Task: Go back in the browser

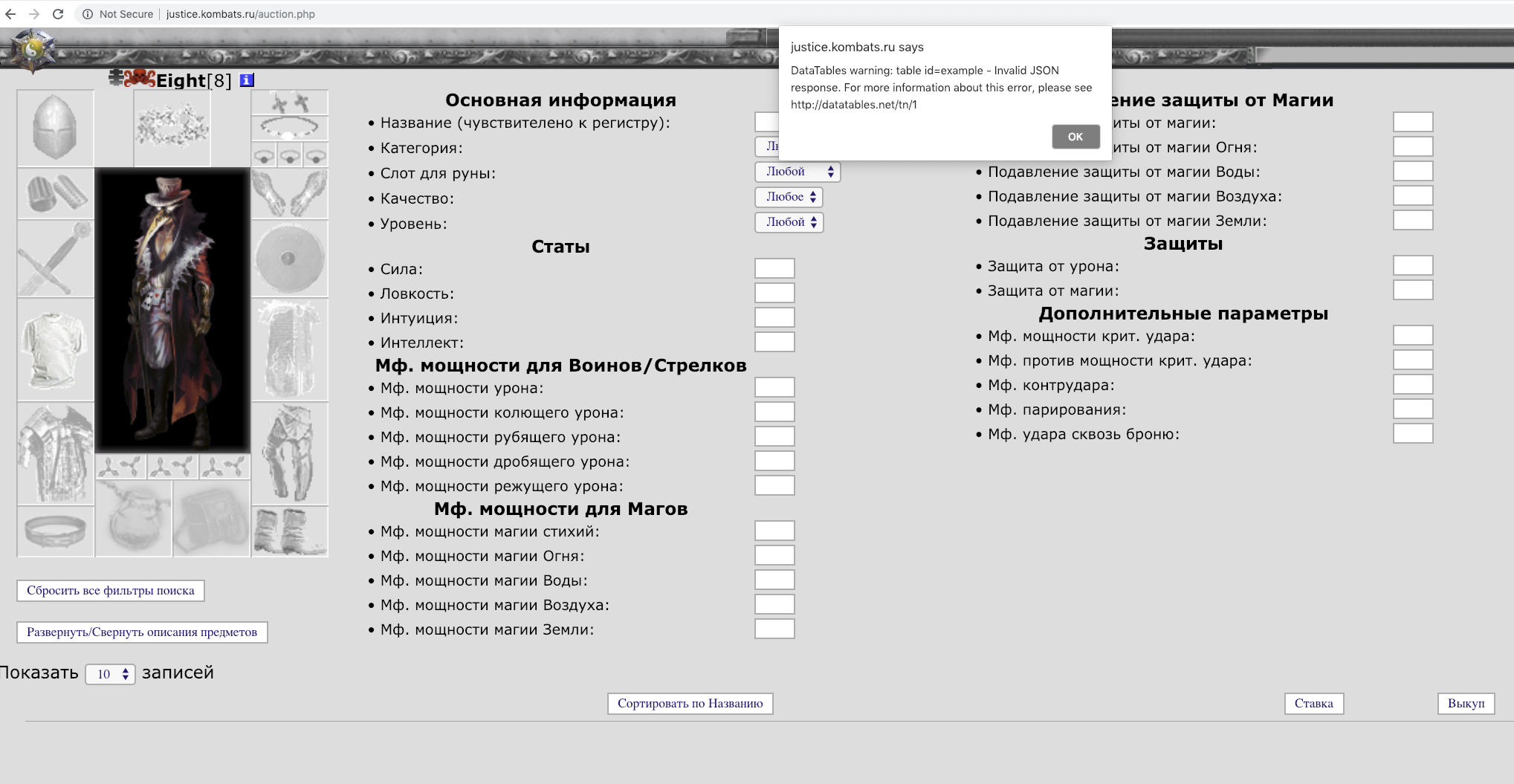Action: [10, 14]
